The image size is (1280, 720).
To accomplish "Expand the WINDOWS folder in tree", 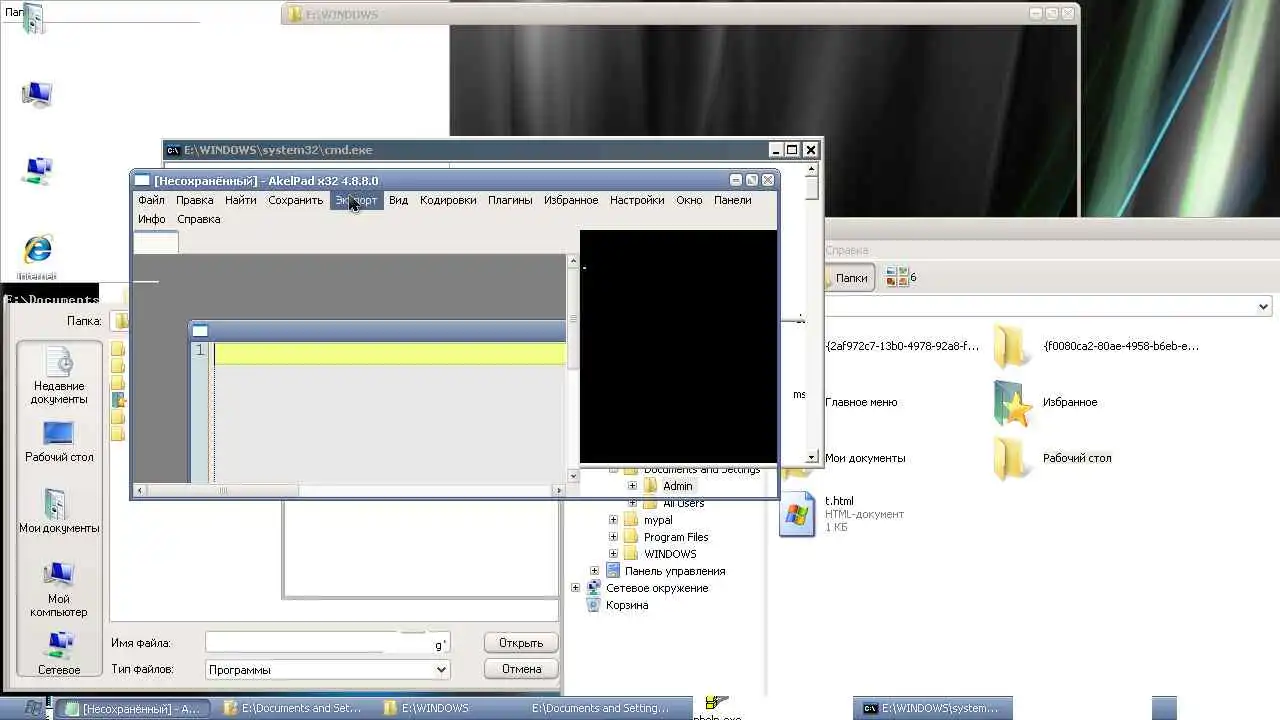I will click(613, 554).
